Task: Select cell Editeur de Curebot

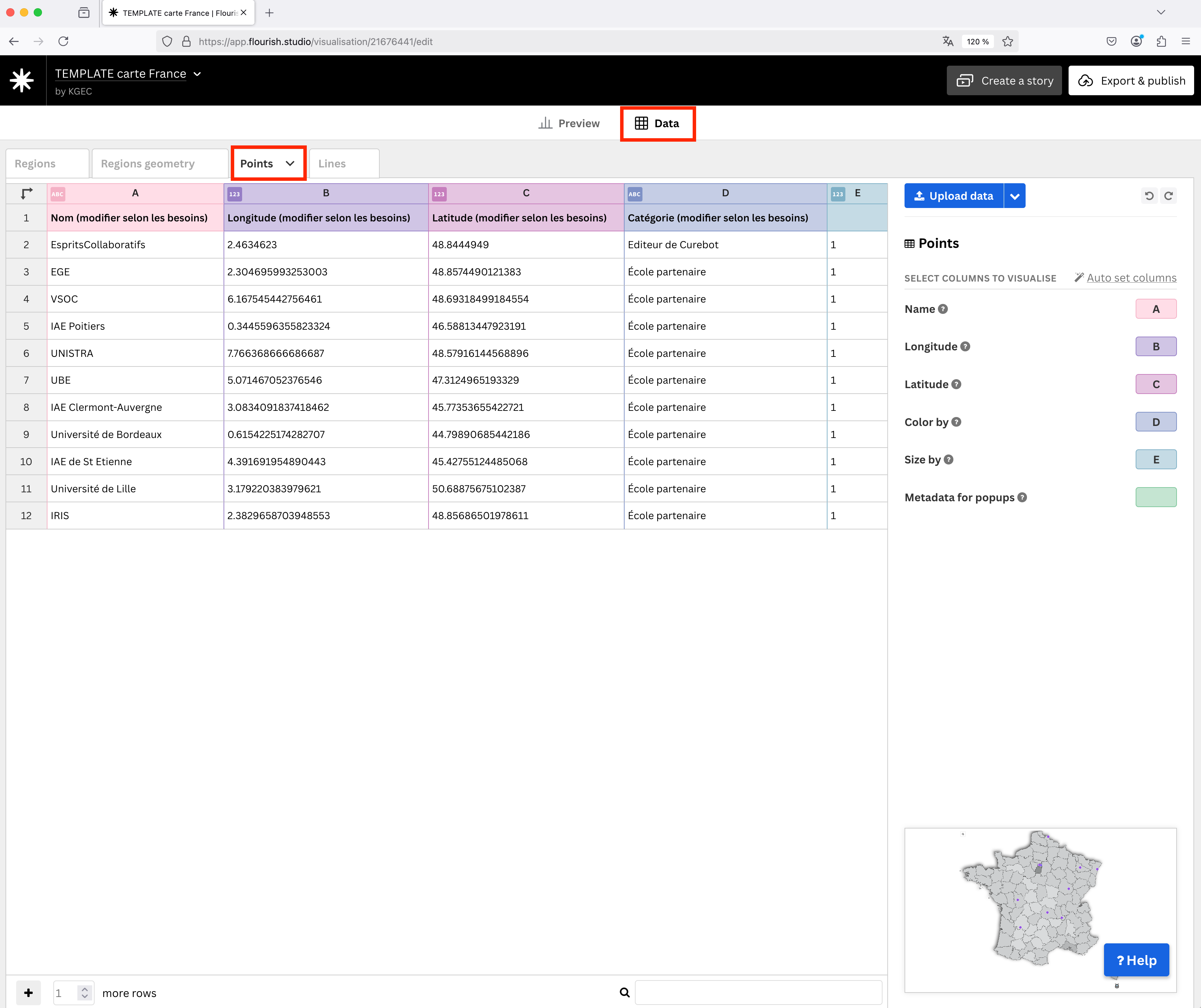Action: point(725,245)
